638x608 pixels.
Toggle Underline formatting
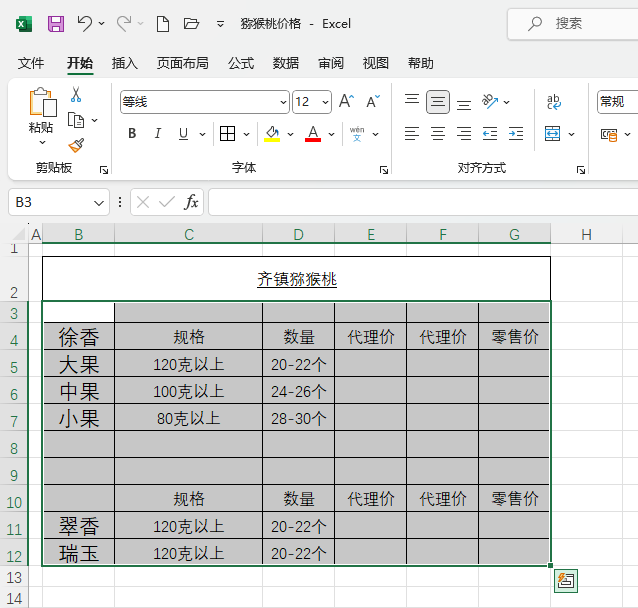coord(184,133)
